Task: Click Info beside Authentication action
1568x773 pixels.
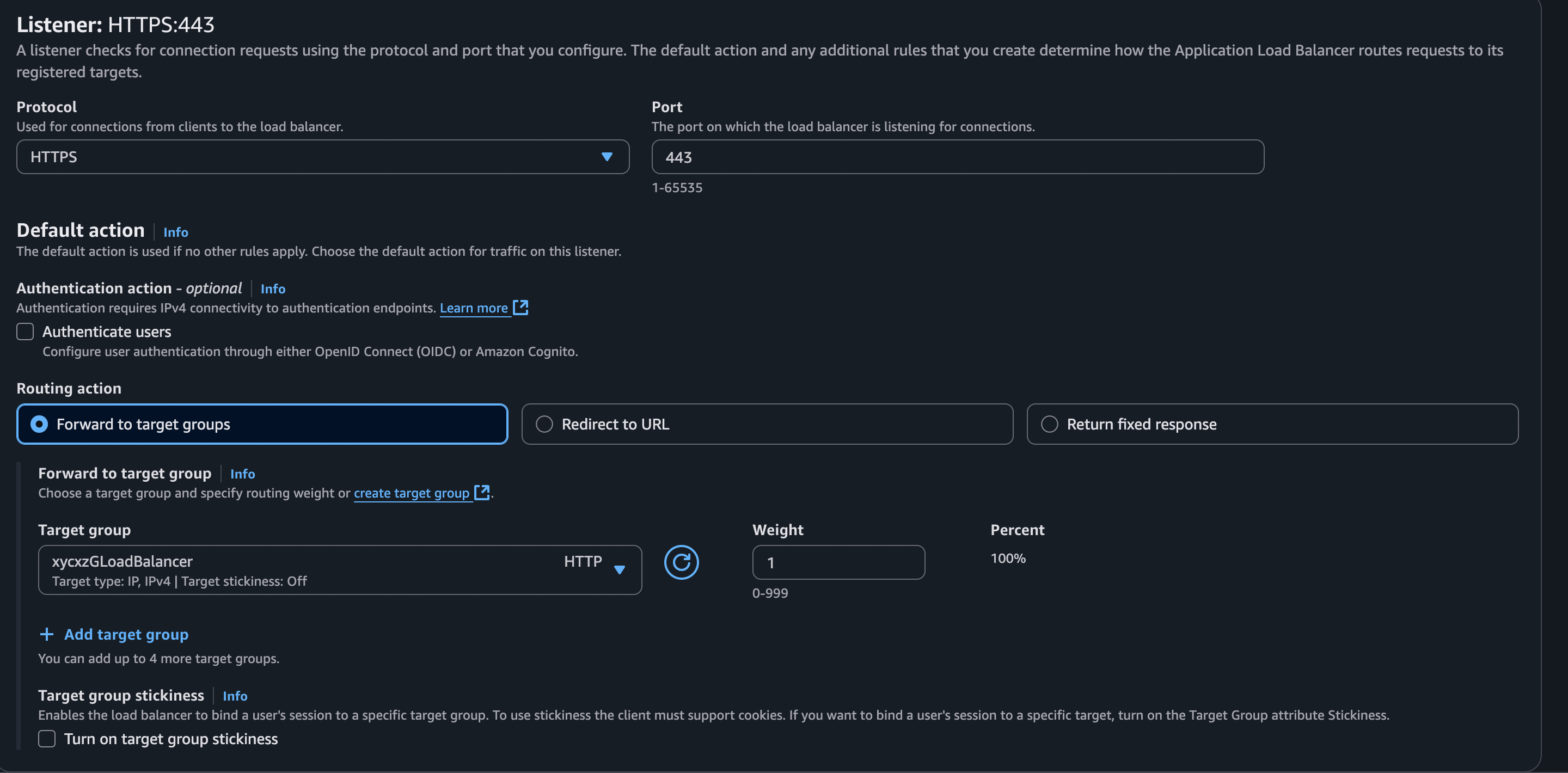Action: pyautogui.click(x=272, y=289)
